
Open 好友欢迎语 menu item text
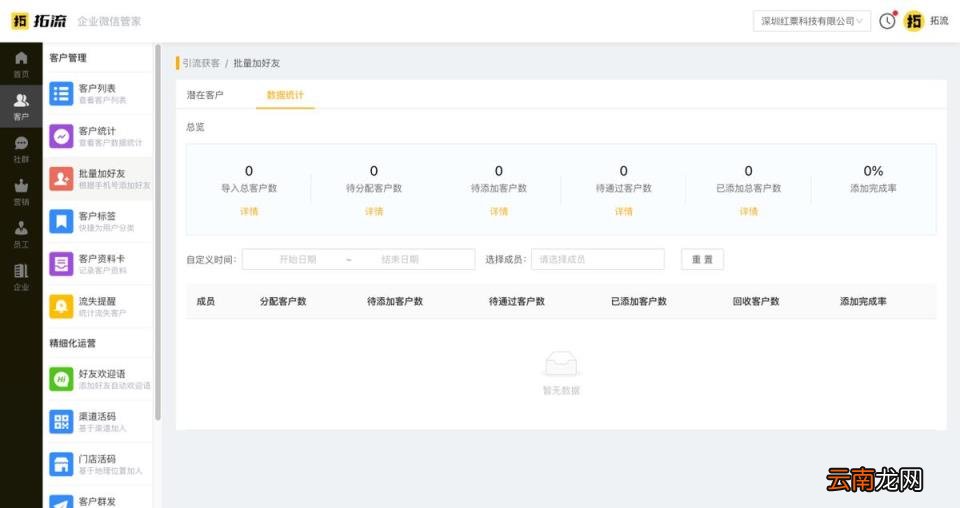point(102,373)
